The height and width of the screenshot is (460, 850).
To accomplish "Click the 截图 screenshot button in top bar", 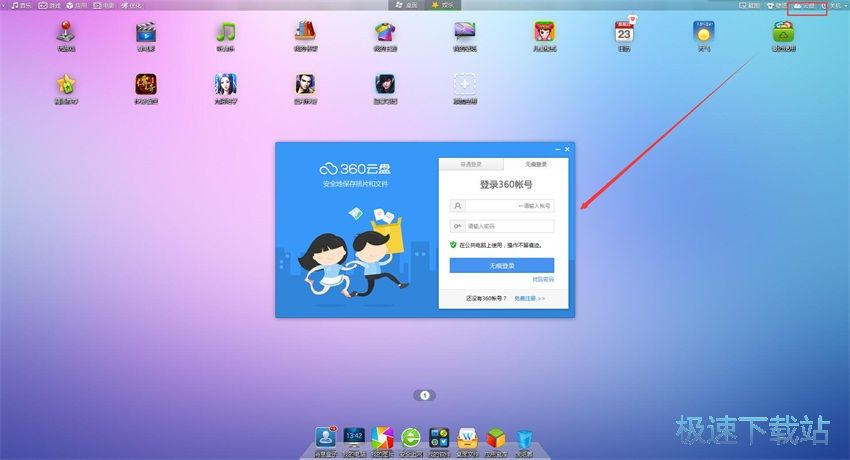I will (749, 5).
